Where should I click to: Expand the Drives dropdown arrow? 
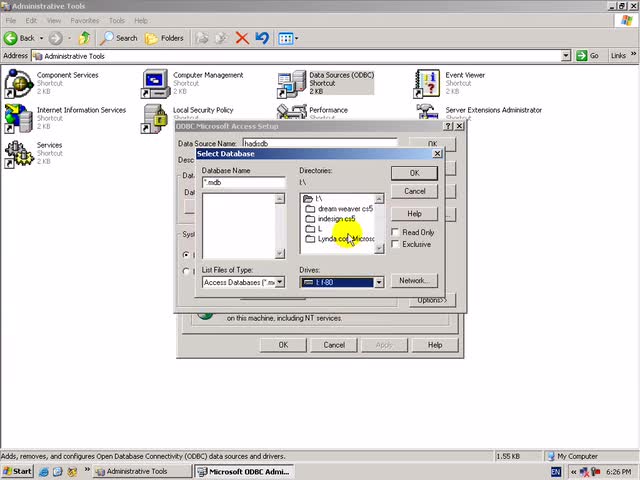click(379, 282)
